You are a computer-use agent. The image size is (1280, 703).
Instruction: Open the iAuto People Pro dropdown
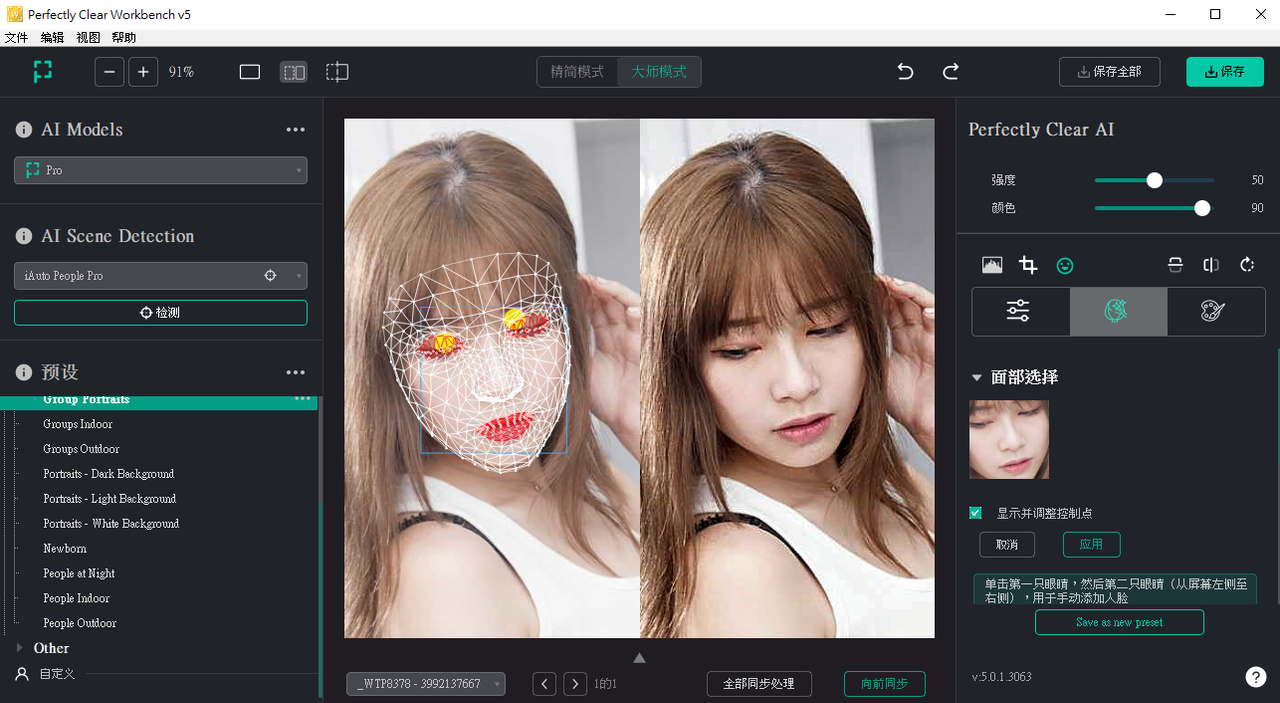click(x=160, y=276)
